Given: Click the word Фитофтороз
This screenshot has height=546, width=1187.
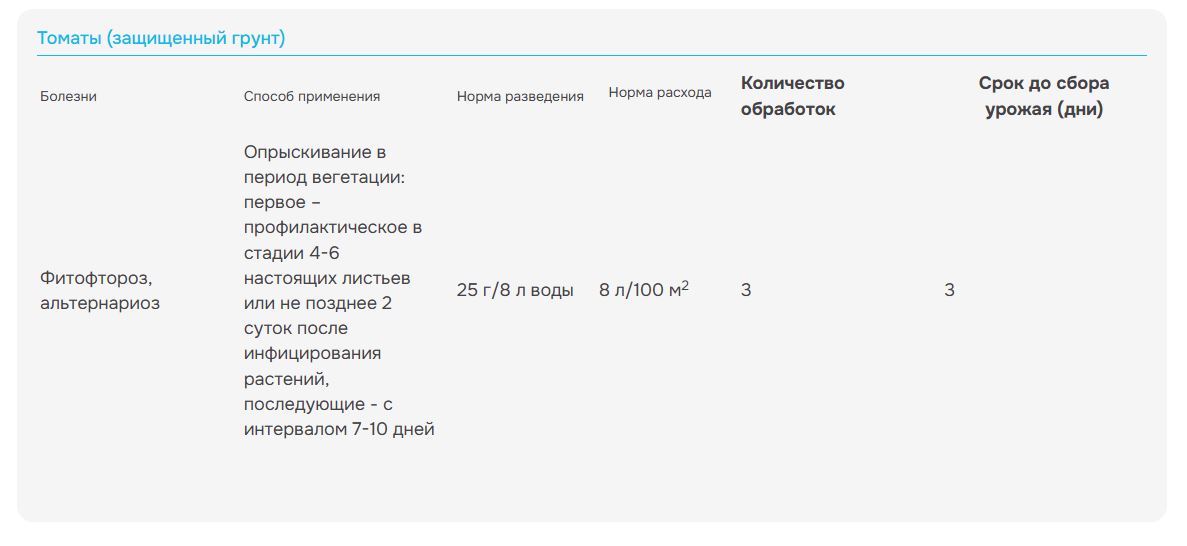Looking at the screenshot, I should [96, 279].
